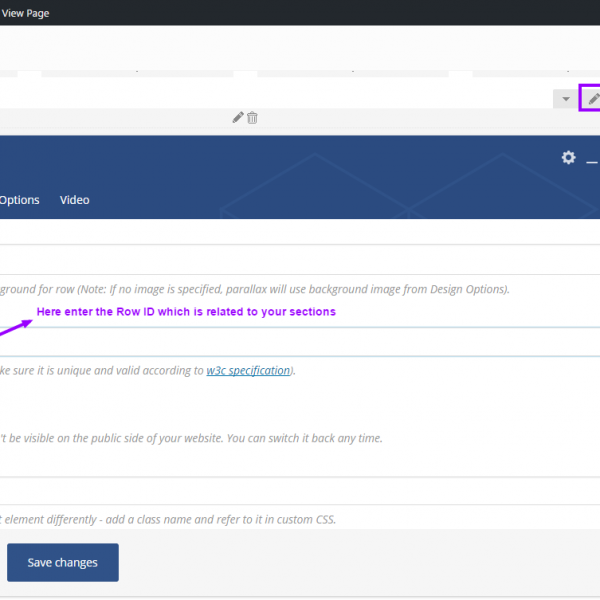
Task: Switch to the Design Options tab
Action: tap(18, 200)
